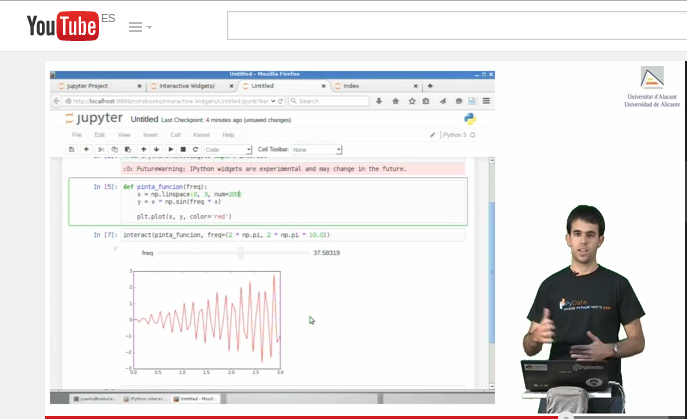Close the Jupyter Project tab
This screenshot has height=419, width=687.
click(139, 86)
